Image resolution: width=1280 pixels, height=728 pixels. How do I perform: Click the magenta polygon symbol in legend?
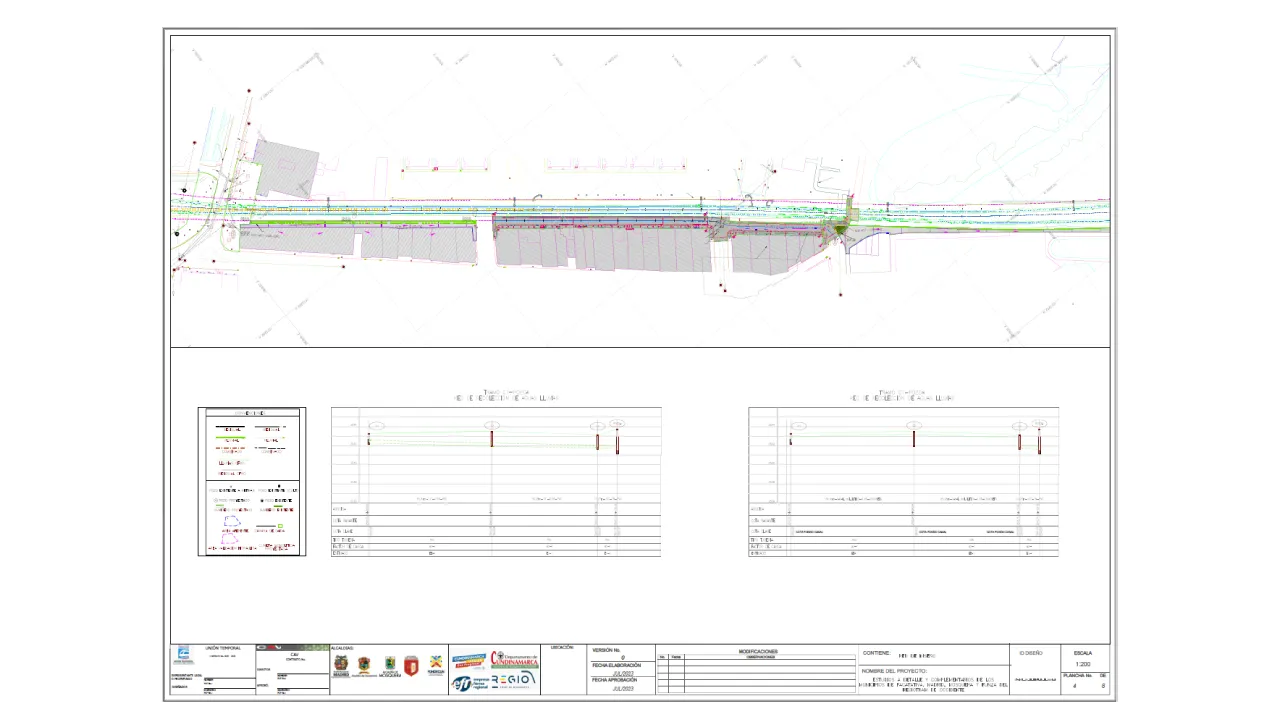pos(231,541)
